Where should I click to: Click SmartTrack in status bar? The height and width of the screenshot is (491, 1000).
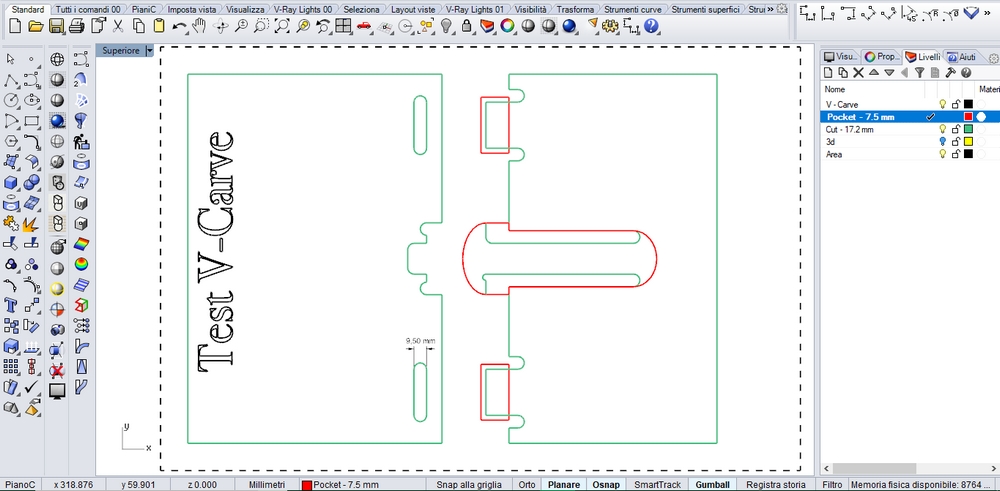[657, 485]
